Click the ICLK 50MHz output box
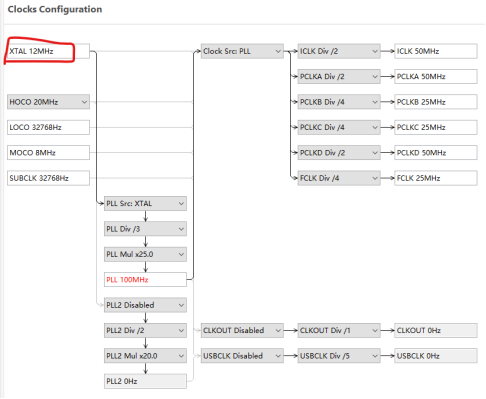The image size is (486, 399). point(436,51)
